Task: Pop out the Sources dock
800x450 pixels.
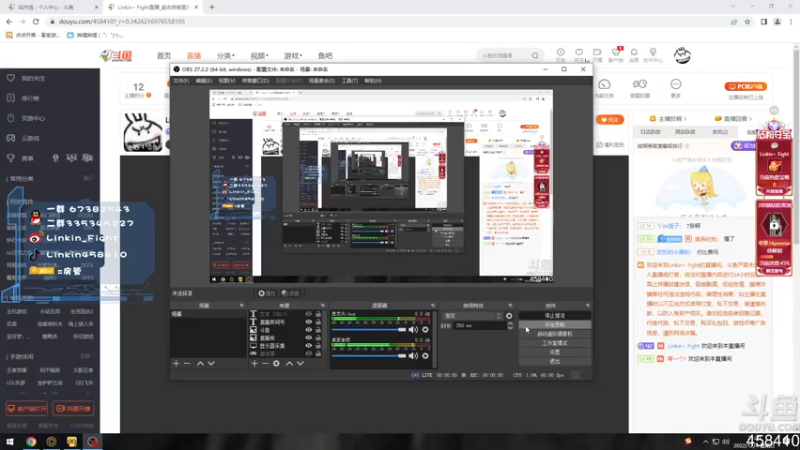Action: [322, 306]
